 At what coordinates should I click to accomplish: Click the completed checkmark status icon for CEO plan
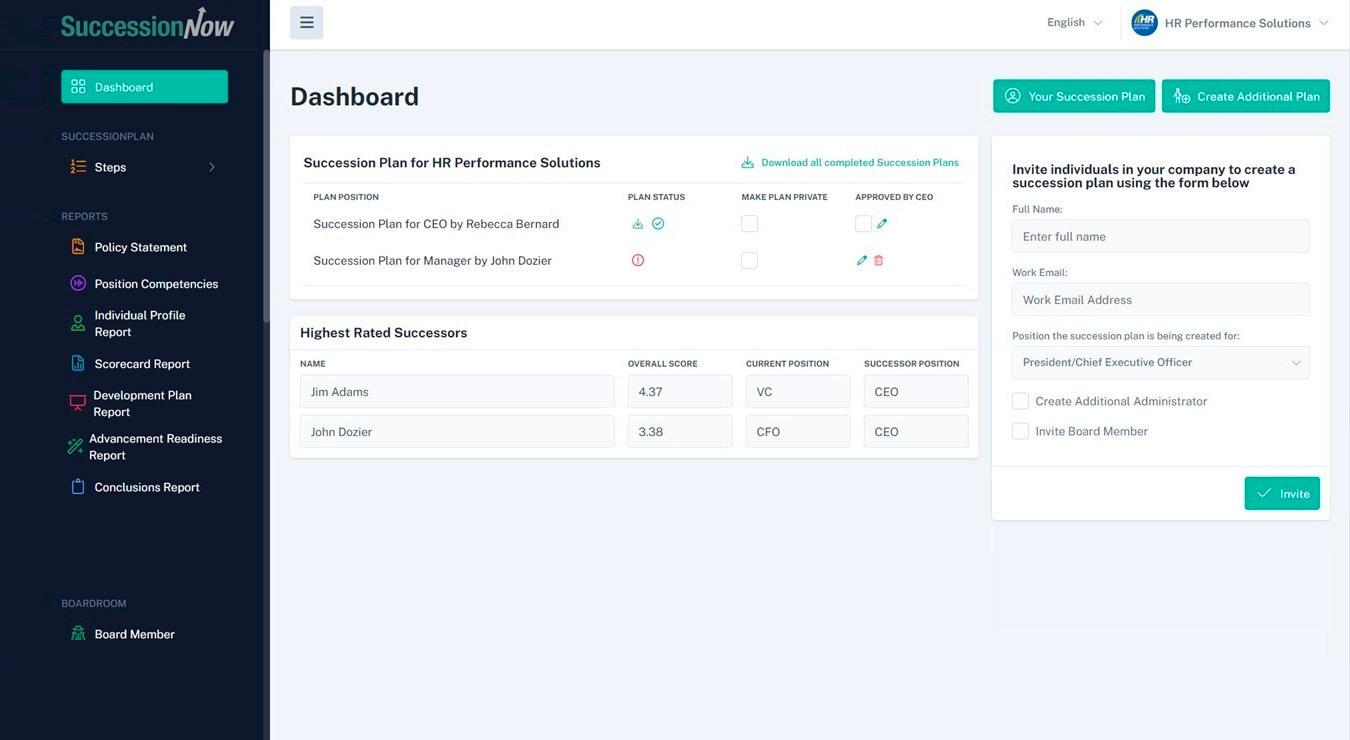click(x=658, y=224)
